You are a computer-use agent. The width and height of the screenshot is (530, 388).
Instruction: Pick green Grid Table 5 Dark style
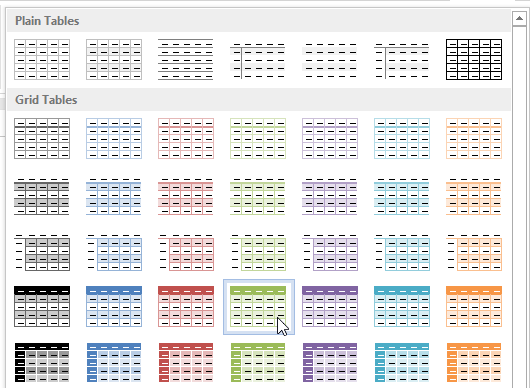click(x=258, y=363)
